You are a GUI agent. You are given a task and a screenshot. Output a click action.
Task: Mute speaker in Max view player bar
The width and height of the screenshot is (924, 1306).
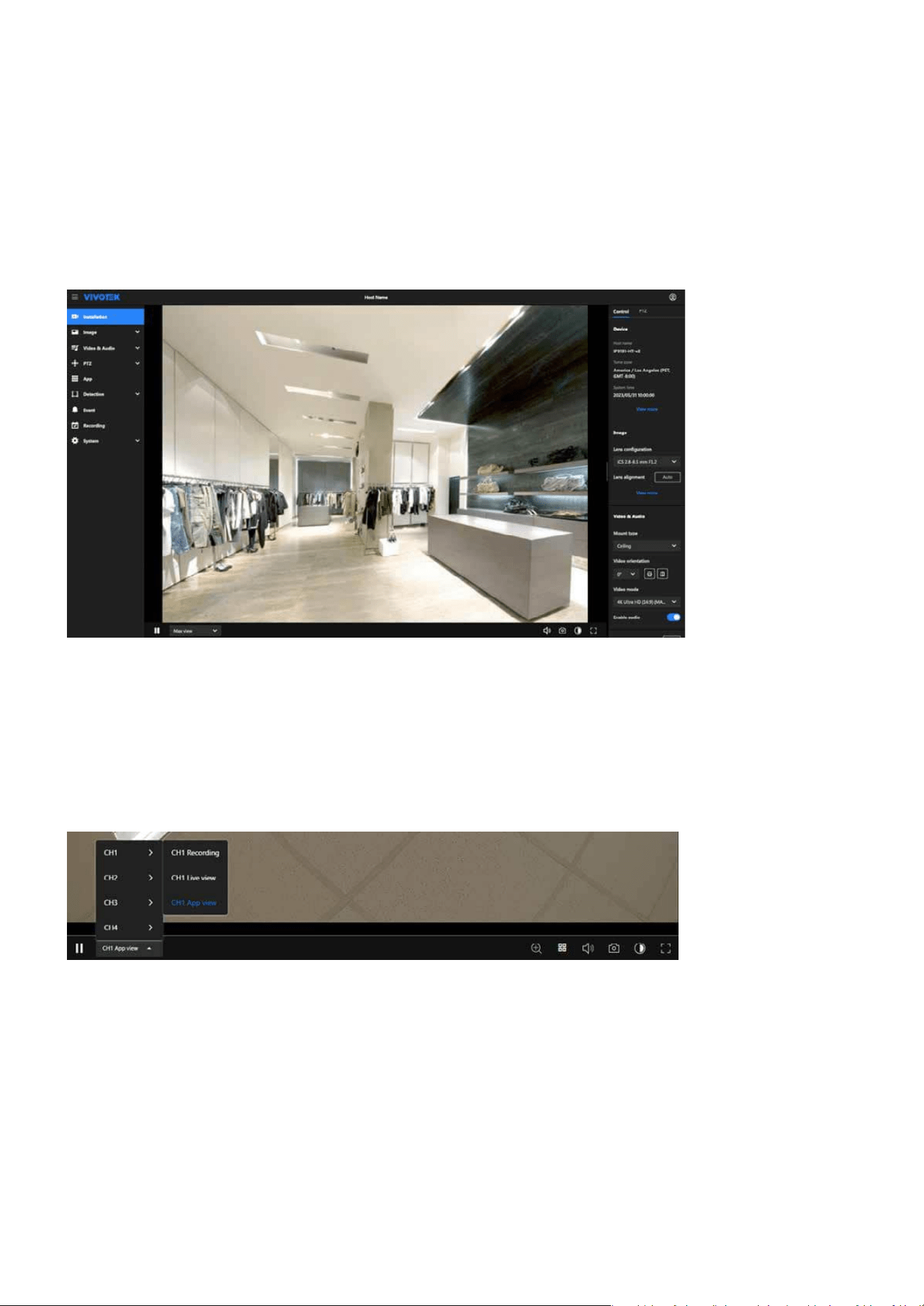(x=547, y=631)
